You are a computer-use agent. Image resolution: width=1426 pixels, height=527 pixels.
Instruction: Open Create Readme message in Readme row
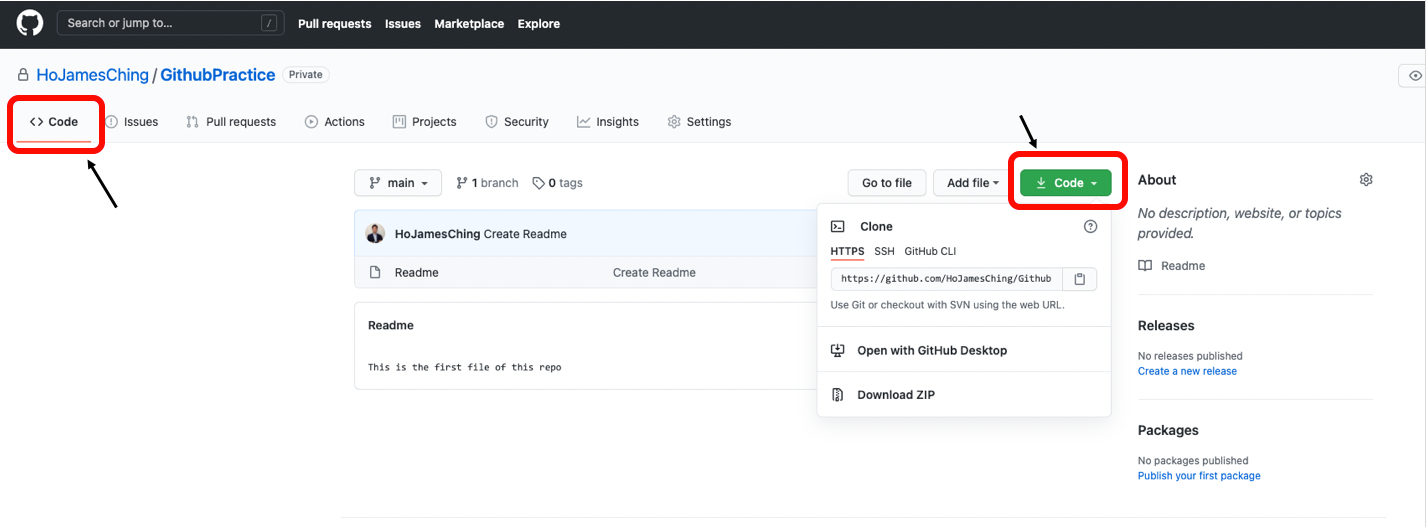point(654,273)
